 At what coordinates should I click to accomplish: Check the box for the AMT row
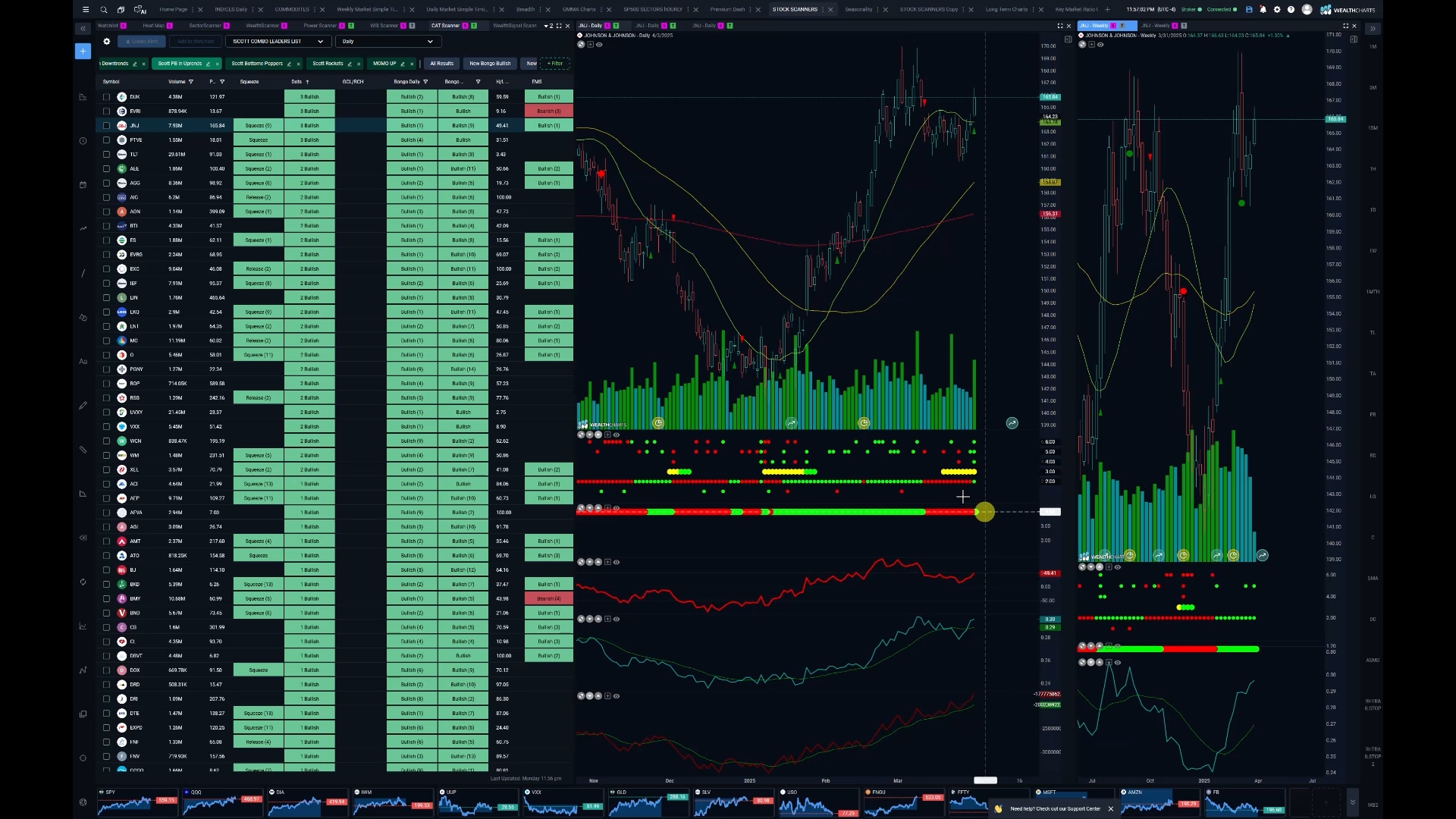106,541
